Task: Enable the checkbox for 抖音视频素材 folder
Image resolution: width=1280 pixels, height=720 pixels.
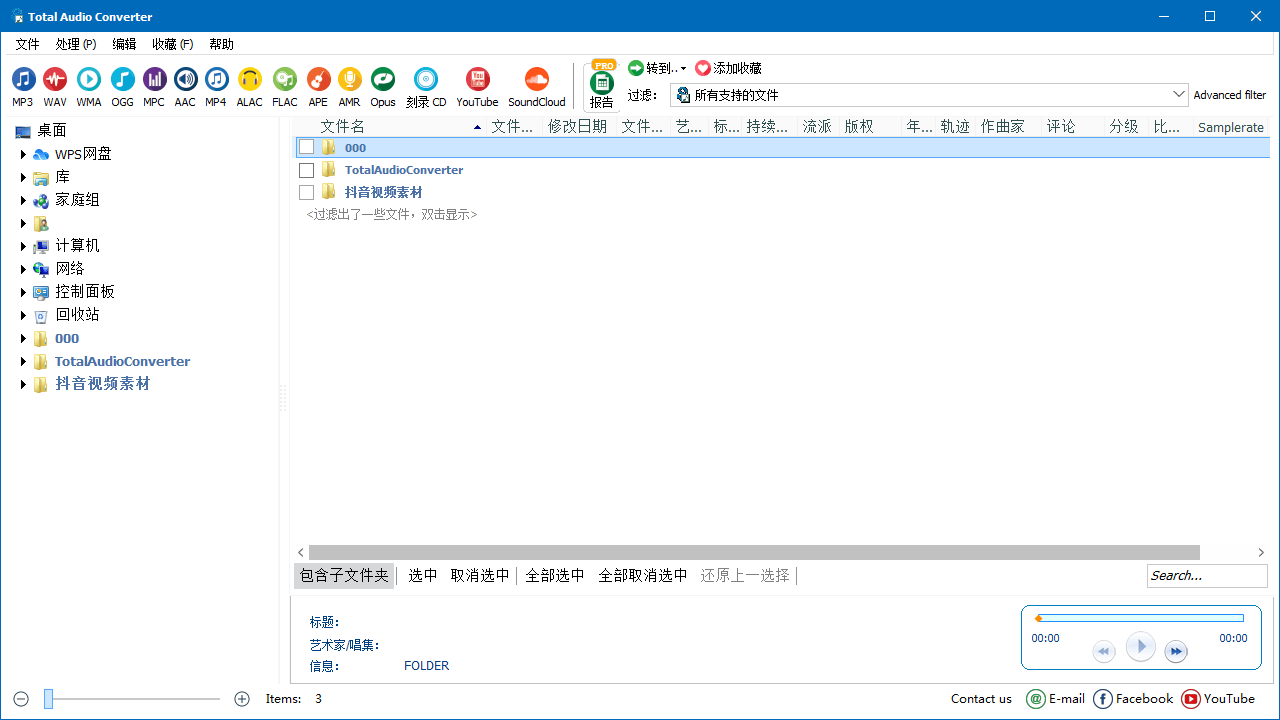Action: pyautogui.click(x=307, y=192)
